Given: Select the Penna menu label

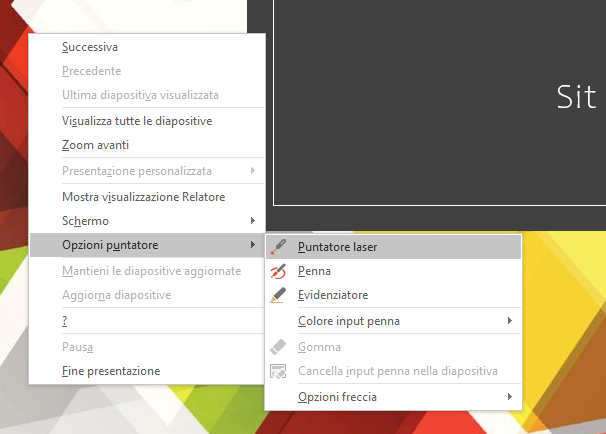Looking at the screenshot, I should pos(314,271).
